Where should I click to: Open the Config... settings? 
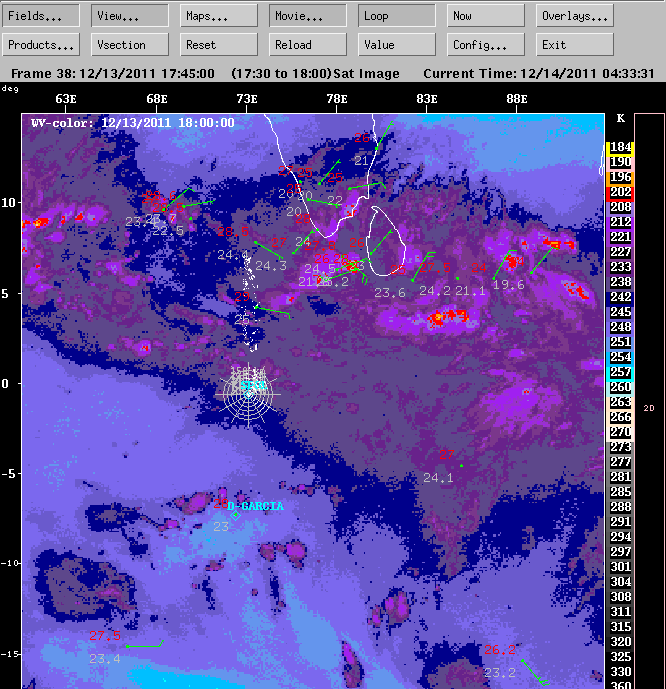[x=485, y=45]
